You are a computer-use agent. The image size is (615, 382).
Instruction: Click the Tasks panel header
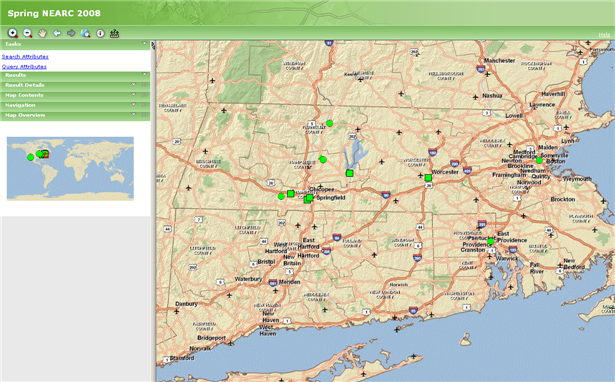coord(75,44)
